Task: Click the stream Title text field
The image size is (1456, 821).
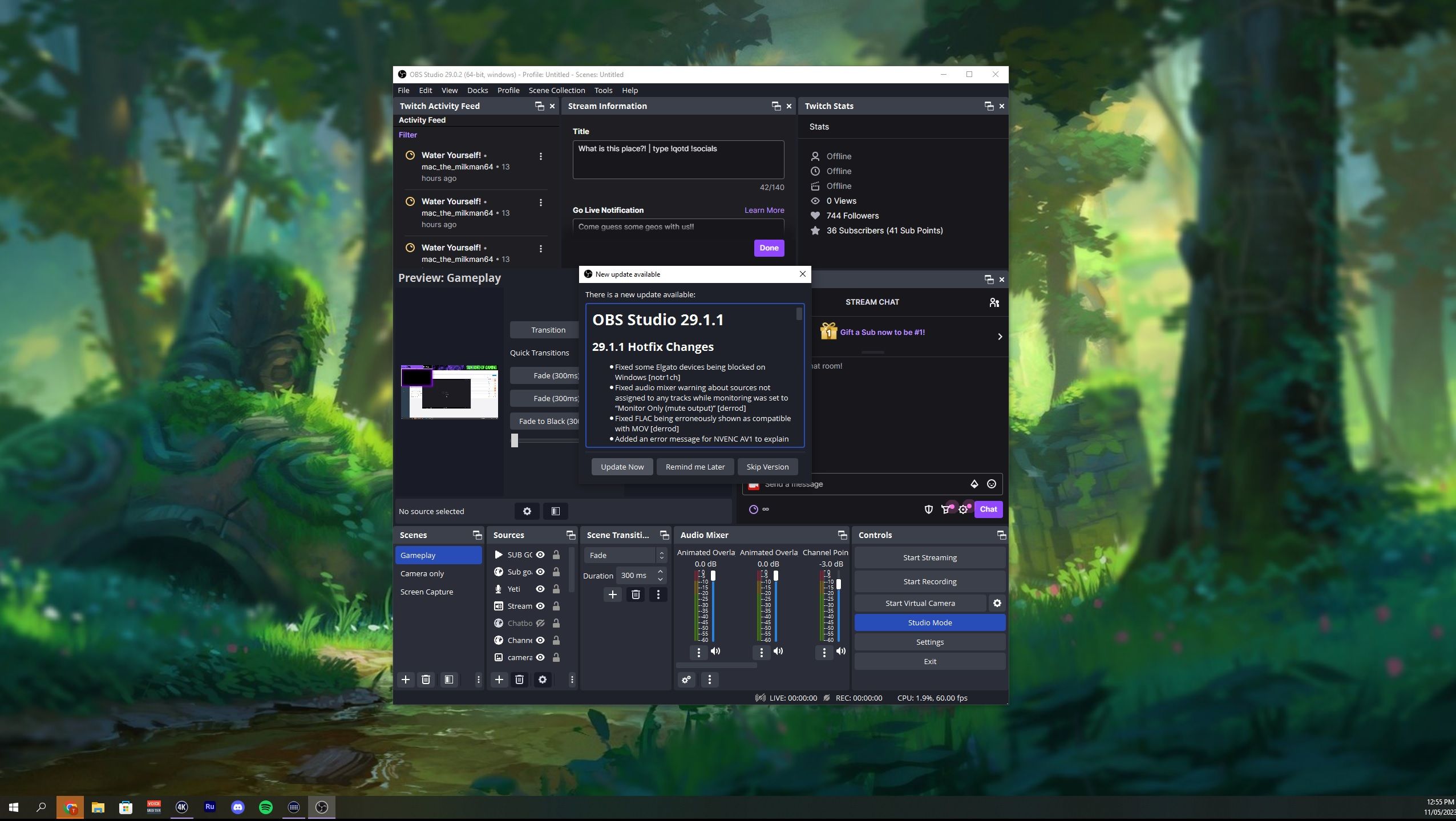Action: 678,159
